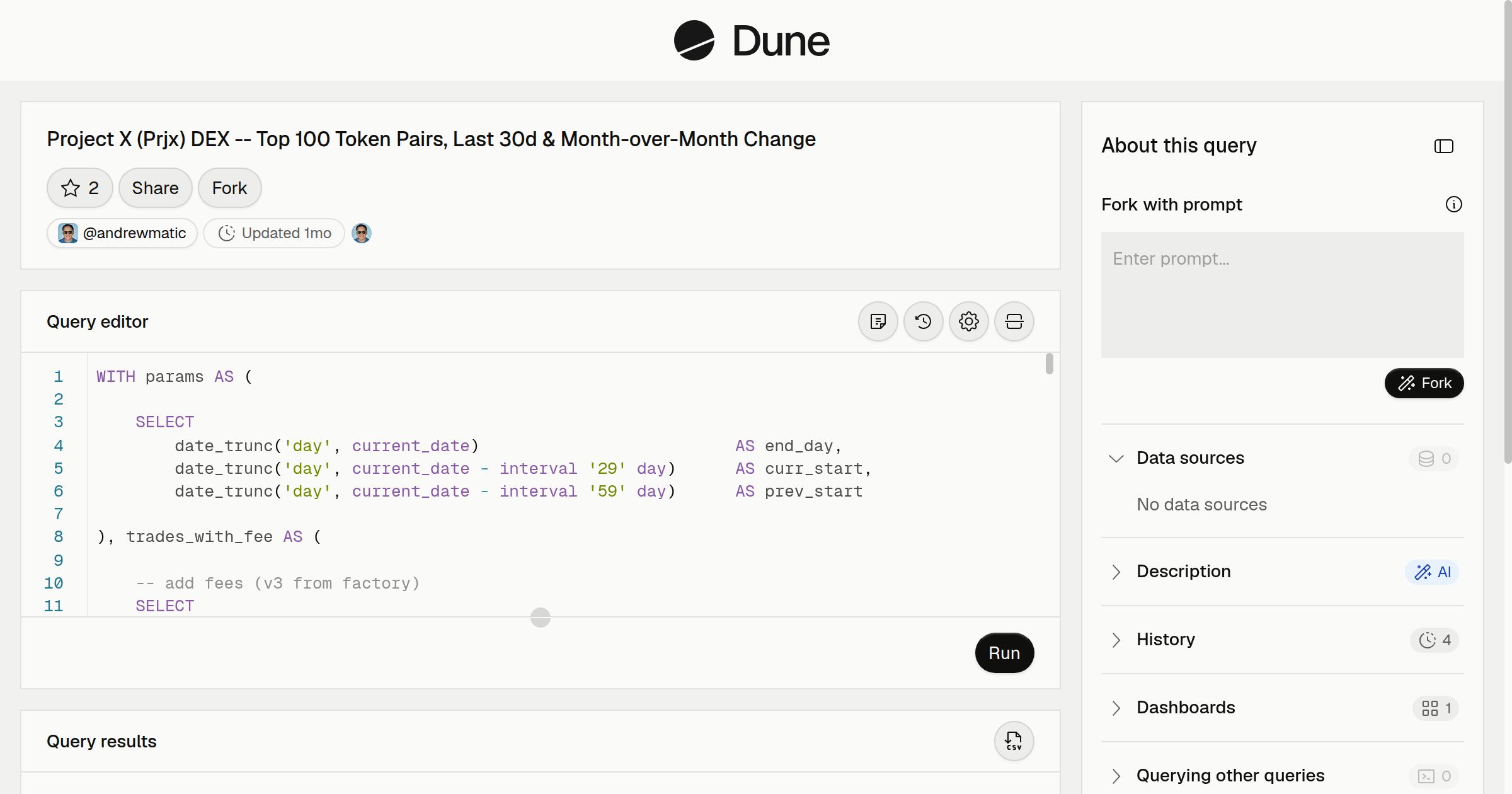The image size is (1512, 794).
Task: Click the 'end_day' alias on line 4
Action: pyautogui.click(x=799, y=446)
